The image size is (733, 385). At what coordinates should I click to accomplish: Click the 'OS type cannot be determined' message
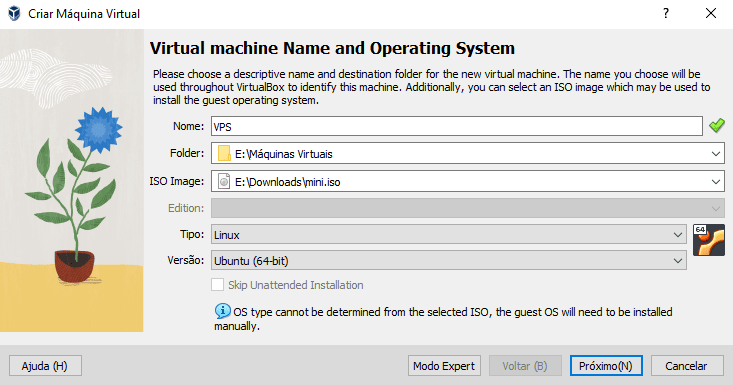coord(443,319)
